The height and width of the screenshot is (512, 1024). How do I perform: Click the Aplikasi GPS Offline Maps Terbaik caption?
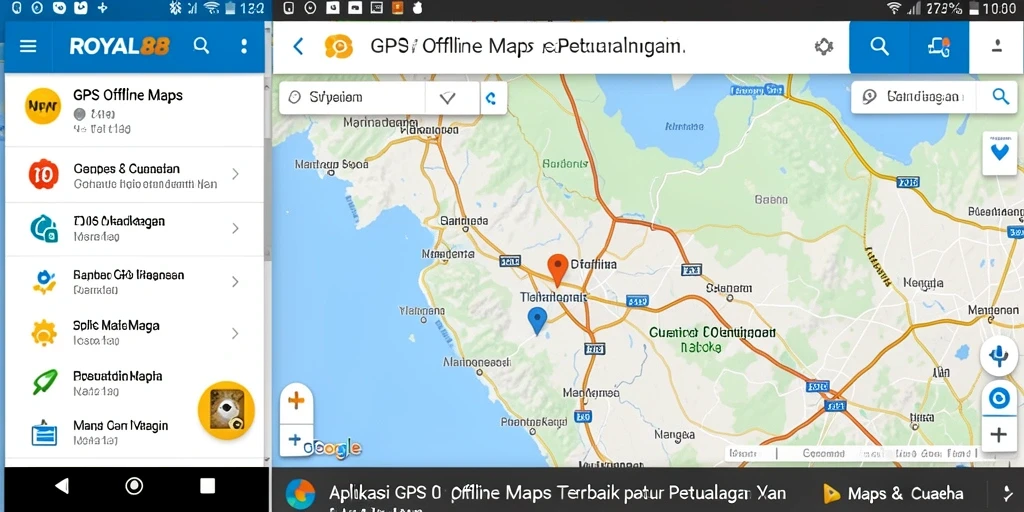pos(557,493)
